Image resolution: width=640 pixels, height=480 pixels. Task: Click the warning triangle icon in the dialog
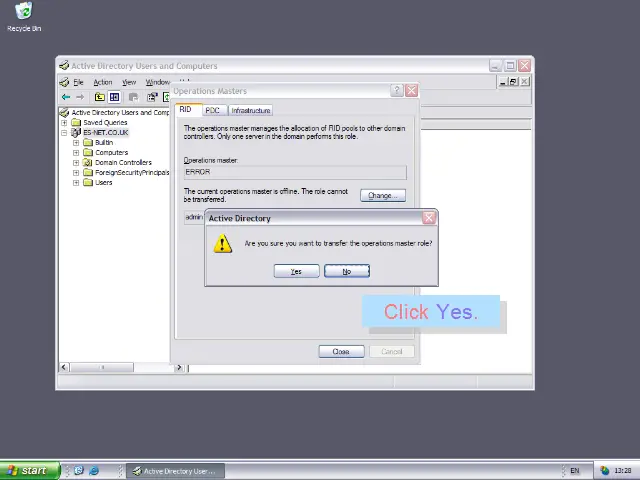pyautogui.click(x=223, y=244)
